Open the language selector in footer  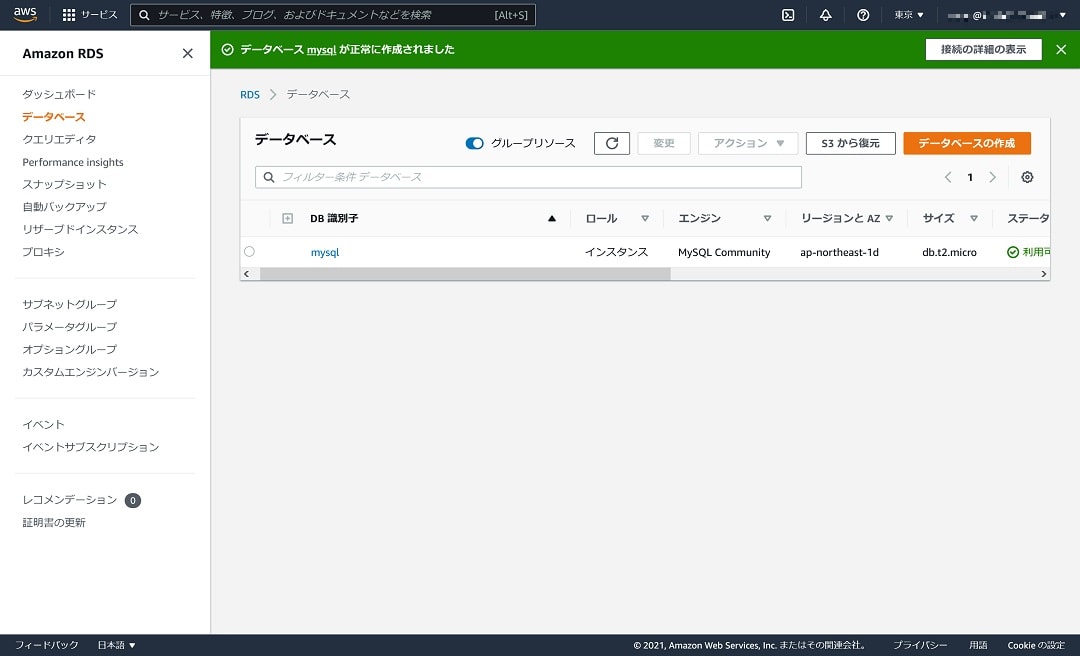click(116, 645)
